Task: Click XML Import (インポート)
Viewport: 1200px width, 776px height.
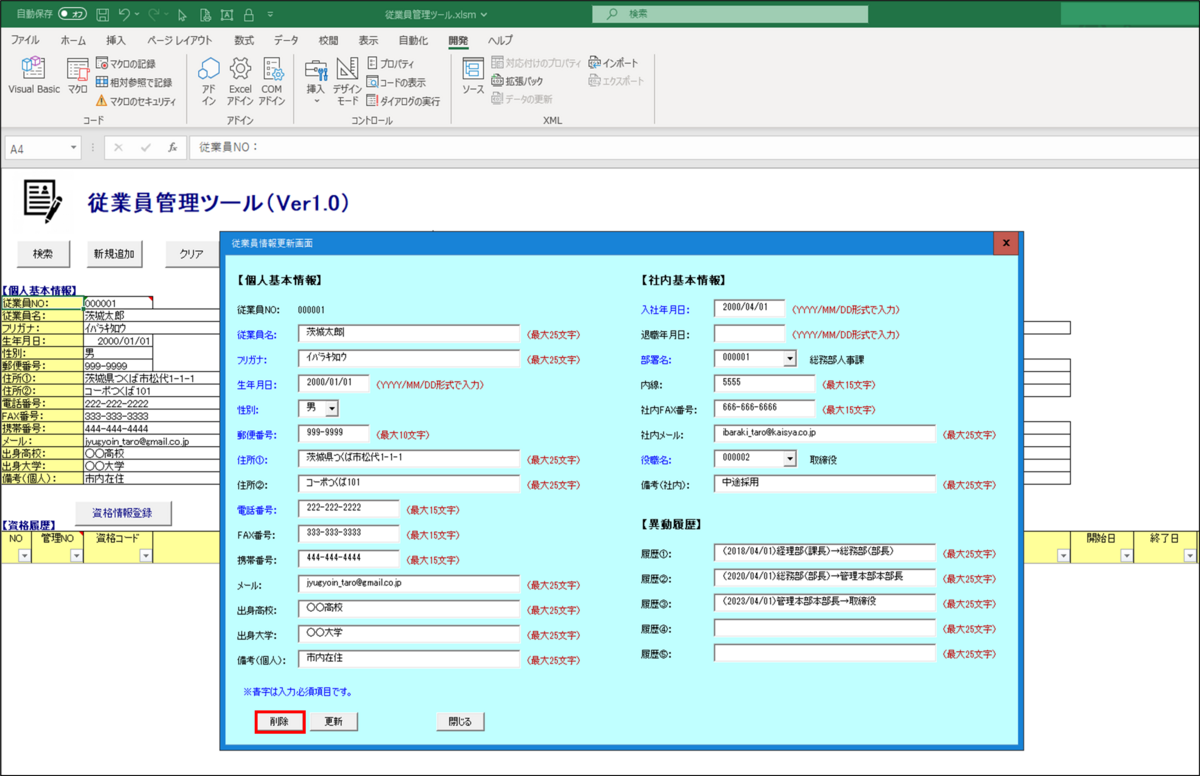Action: tap(616, 63)
